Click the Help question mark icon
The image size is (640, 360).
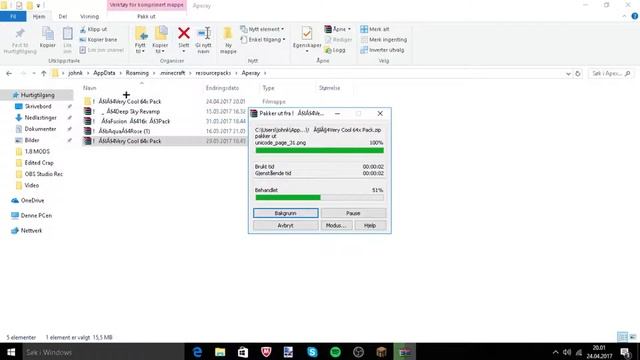(x=634, y=16)
